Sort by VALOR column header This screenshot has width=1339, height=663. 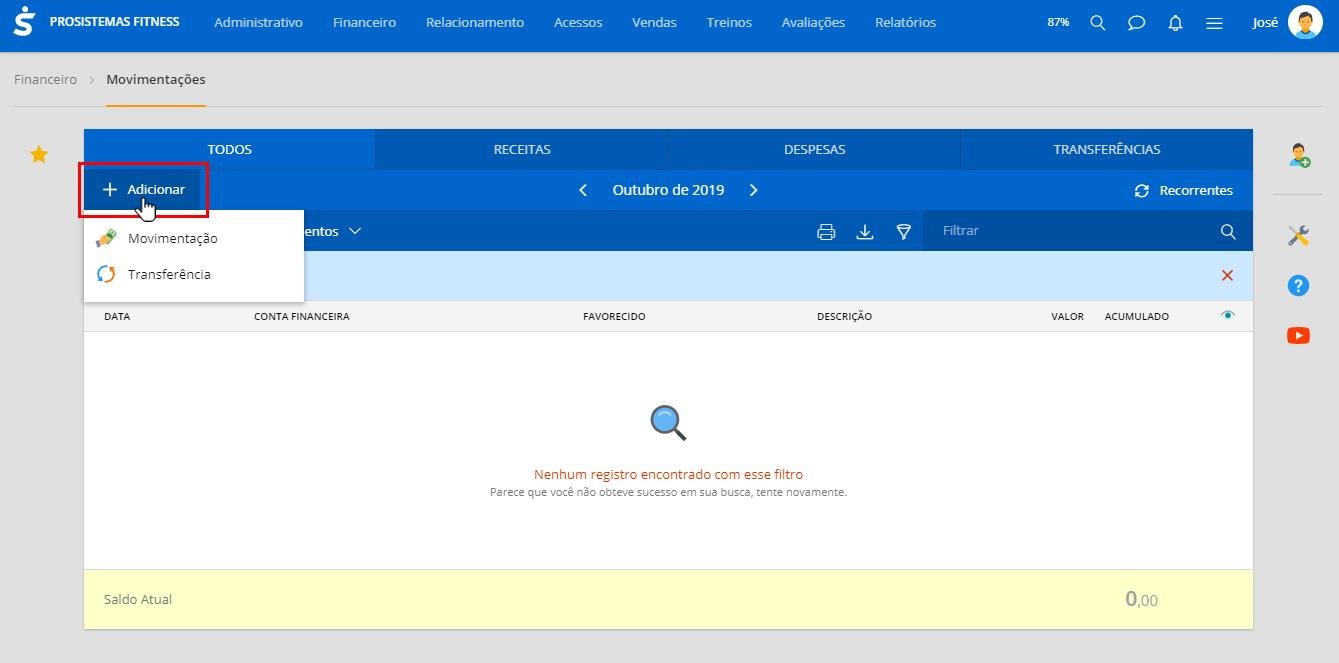[x=1067, y=316]
